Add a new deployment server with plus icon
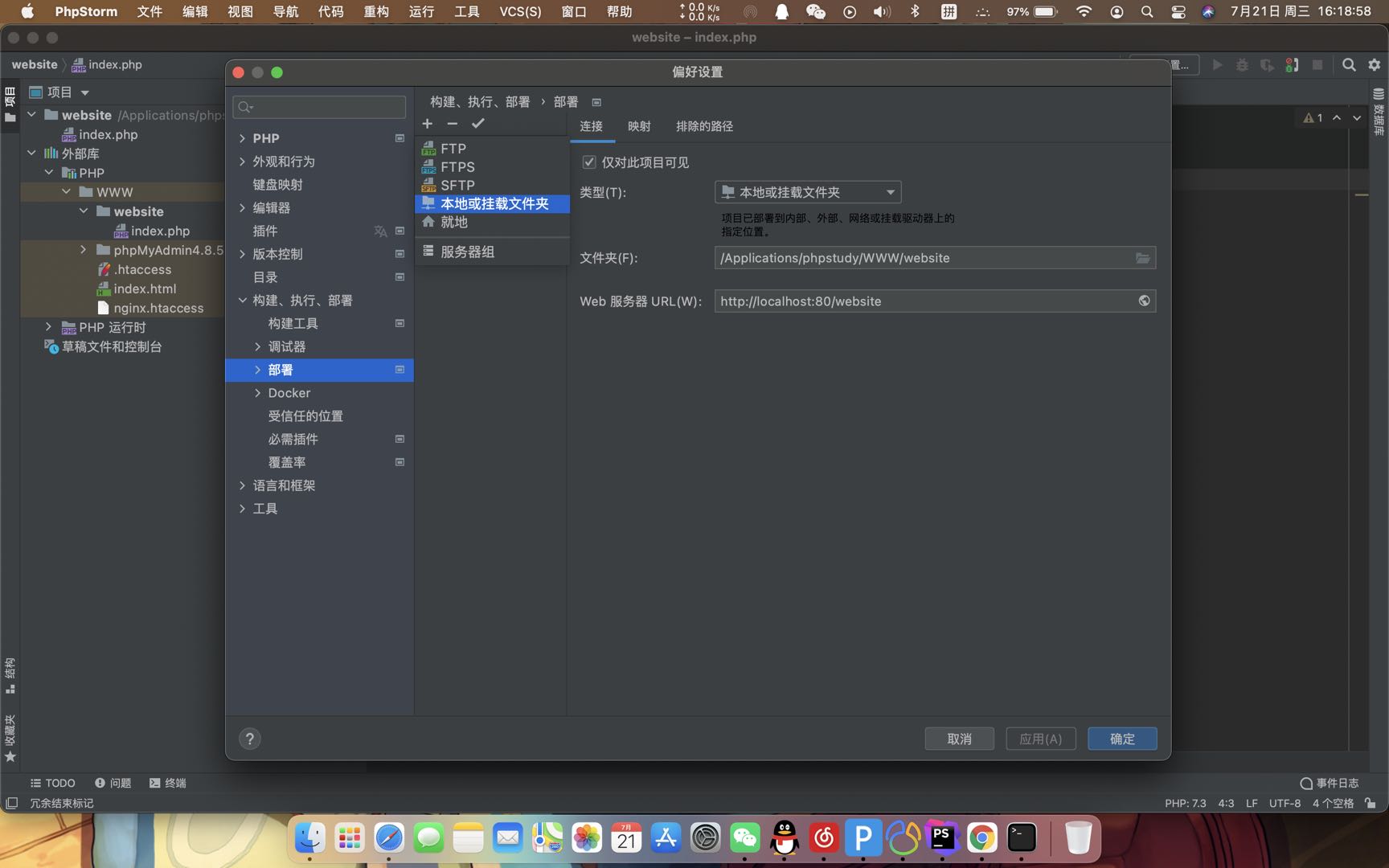This screenshot has height=868, width=1389. 428,123
